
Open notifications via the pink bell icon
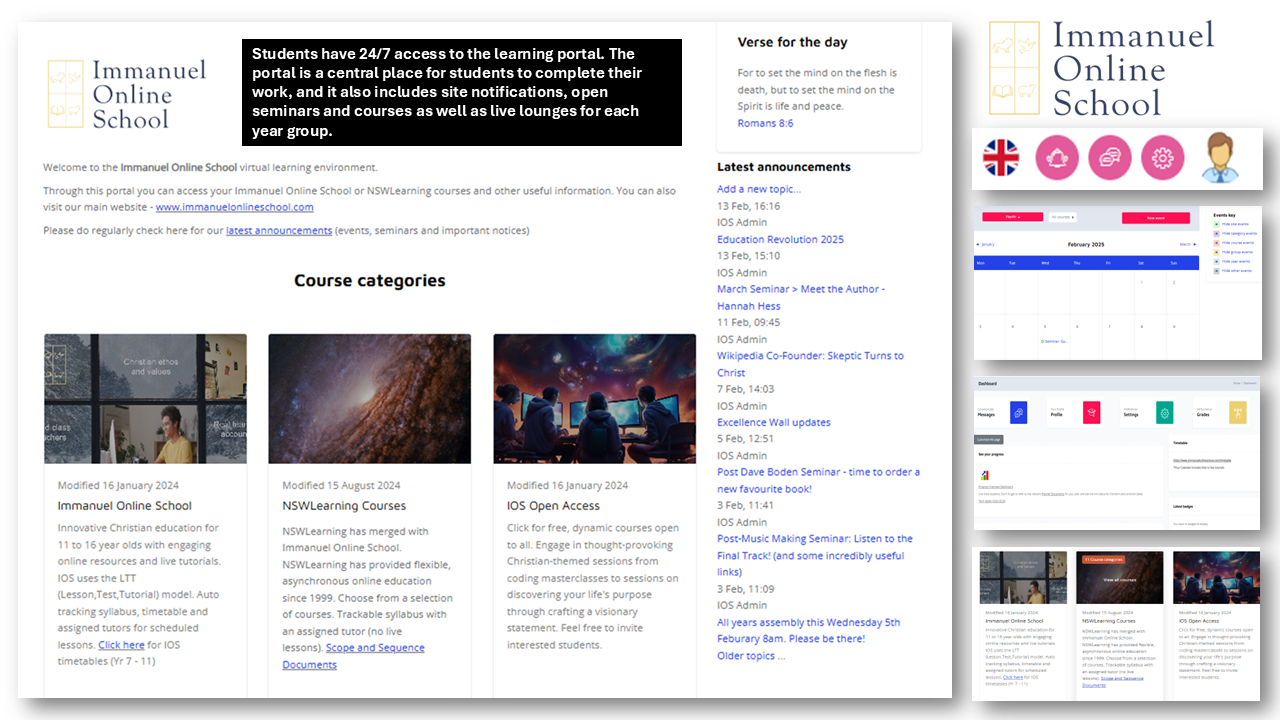pos(1056,158)
